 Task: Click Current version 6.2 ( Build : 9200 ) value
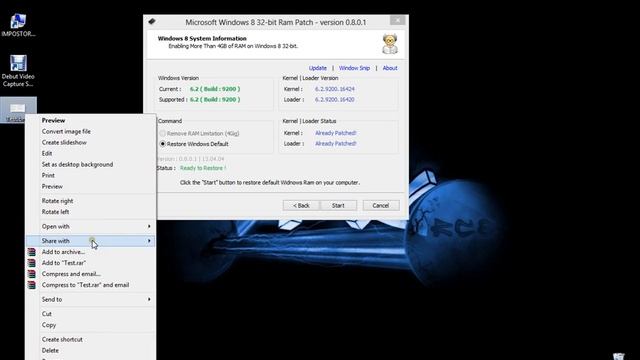215,89
